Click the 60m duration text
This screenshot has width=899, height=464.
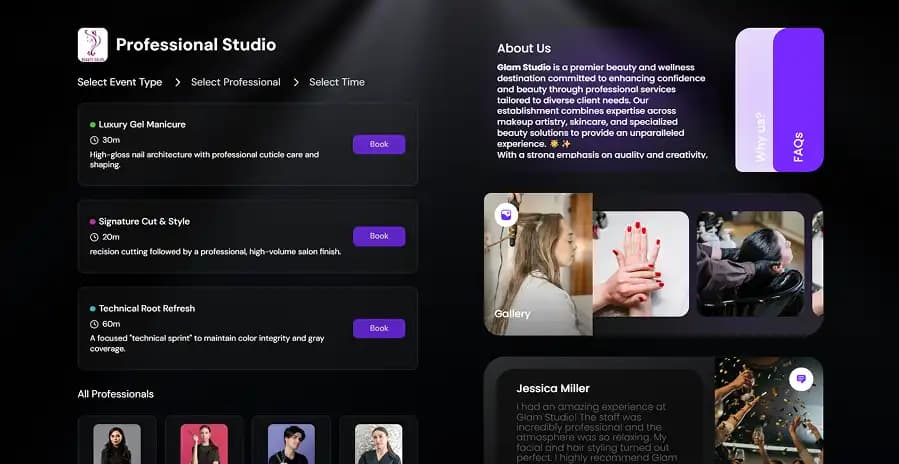(111, 324)
